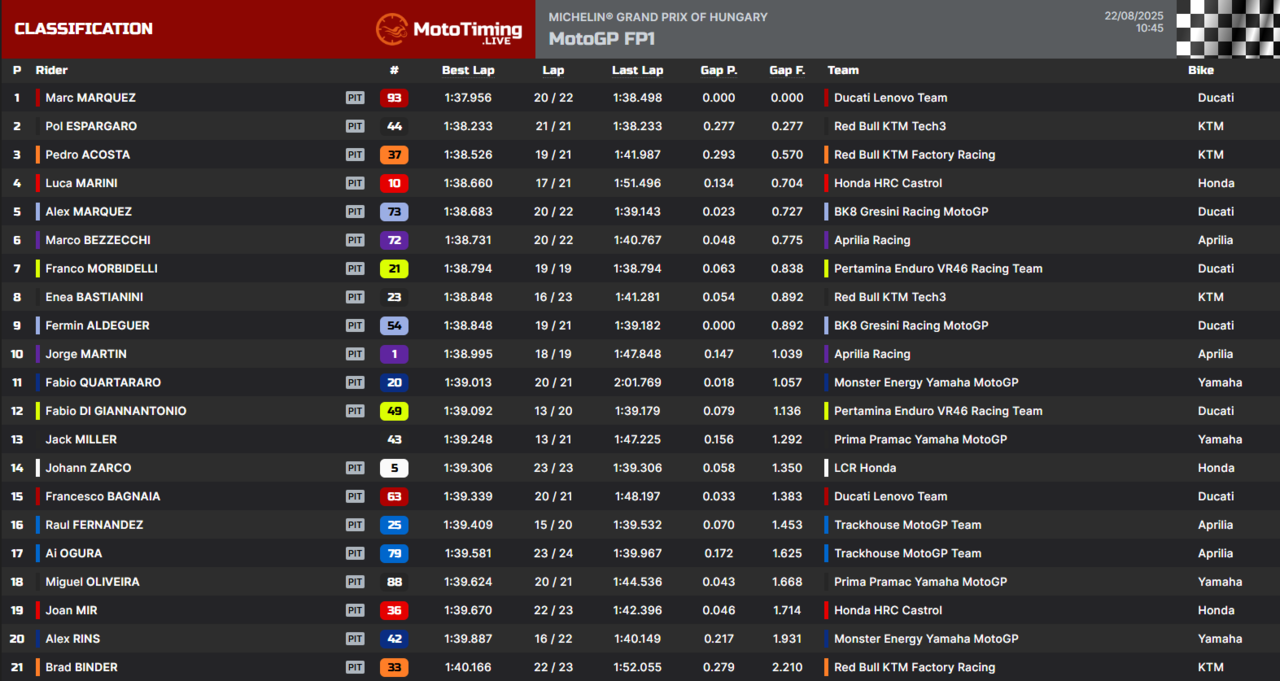Viewport: 1280px width, 681px height.
Task: Click the date 22/08/2025
Action: 1134,16
